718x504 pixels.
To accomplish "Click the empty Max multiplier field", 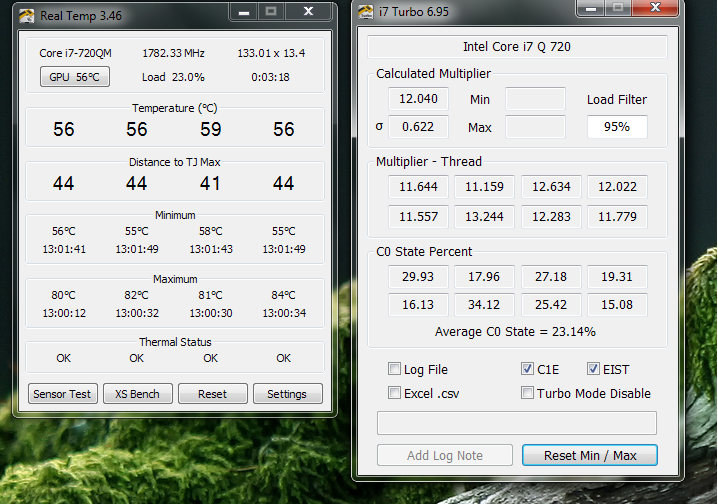I will (535, 127).
